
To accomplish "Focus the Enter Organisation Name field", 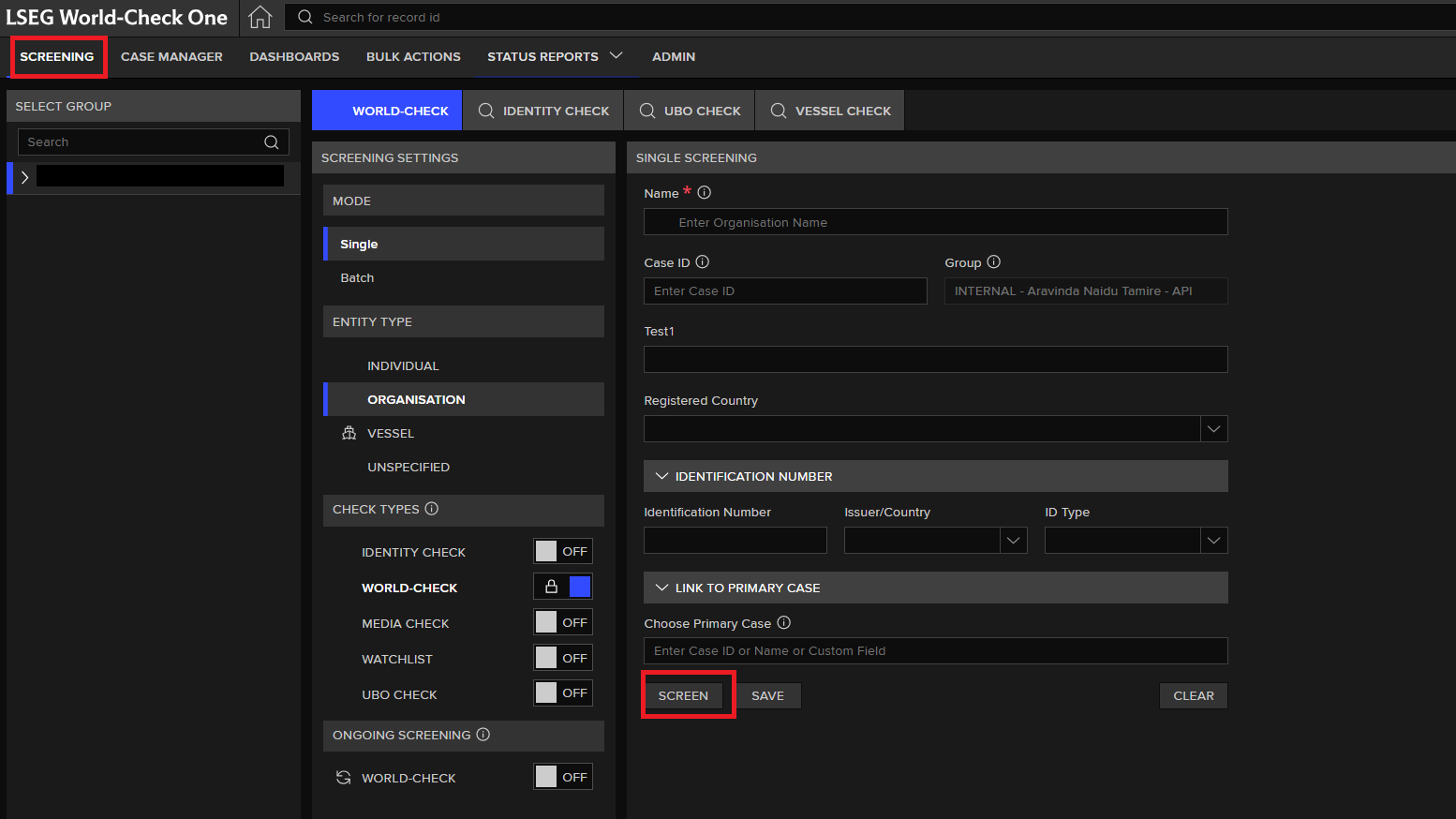I will (x=936, y=222).
